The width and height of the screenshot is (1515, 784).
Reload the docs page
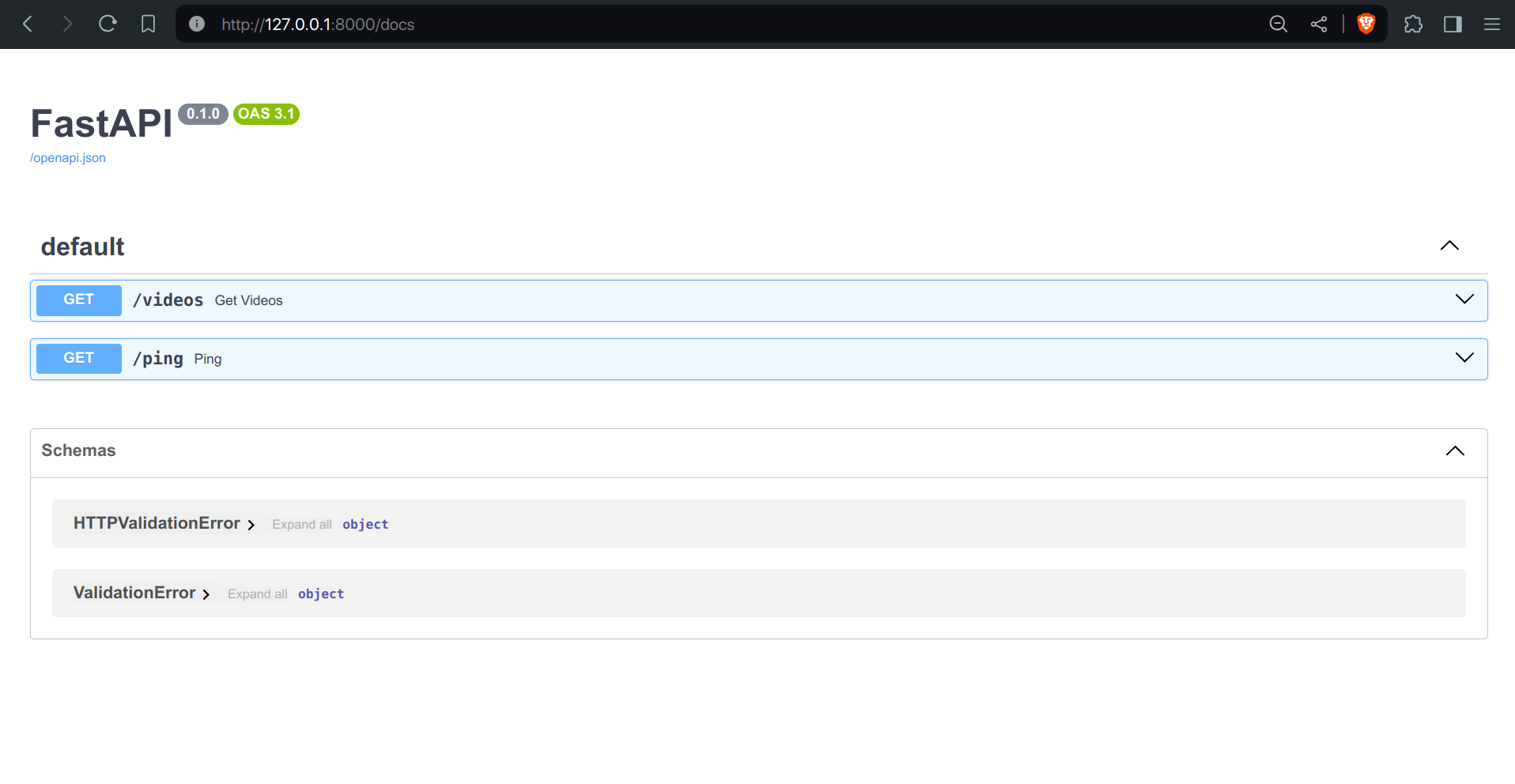coord(108,24)
